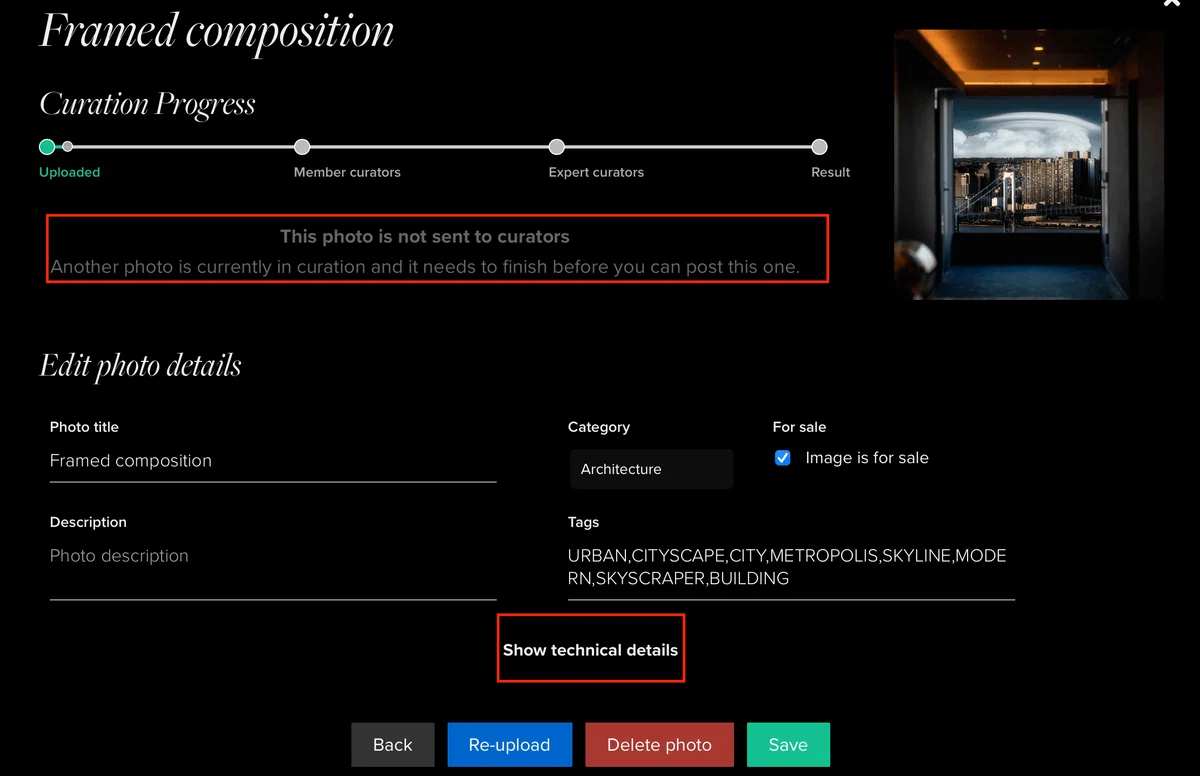Viewport: 1200px width, 776px height.
Task: Open the framed cityscape photo thumbnail
Action: tap(1029, 165)
